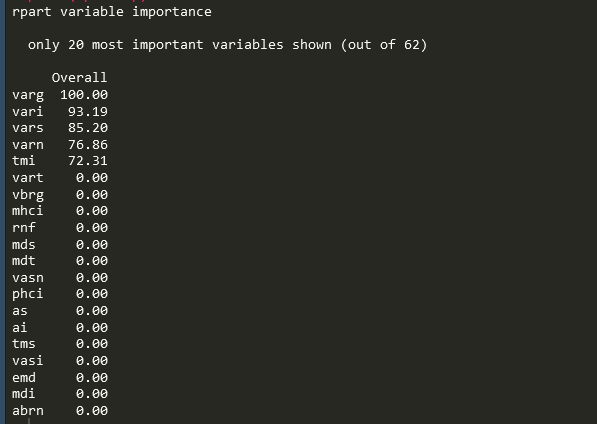The image size is (597, 424).
Task: Click the mhci variable name
Action: (x=27, y=210)
